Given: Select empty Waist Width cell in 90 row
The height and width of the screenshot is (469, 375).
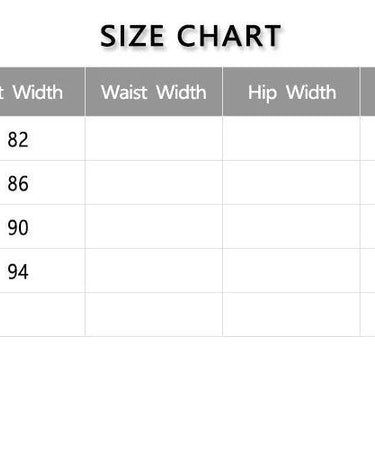Looking at the screenshot, I should pos(154,227).
